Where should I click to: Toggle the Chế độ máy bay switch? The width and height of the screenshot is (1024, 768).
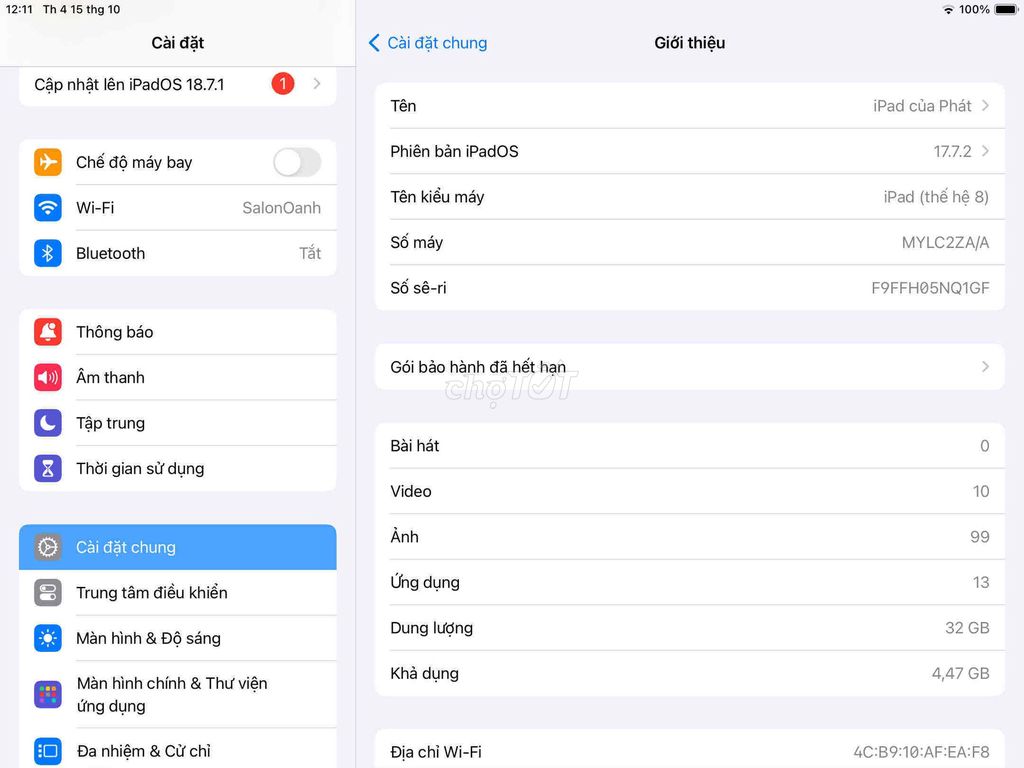tap(297, 162)
